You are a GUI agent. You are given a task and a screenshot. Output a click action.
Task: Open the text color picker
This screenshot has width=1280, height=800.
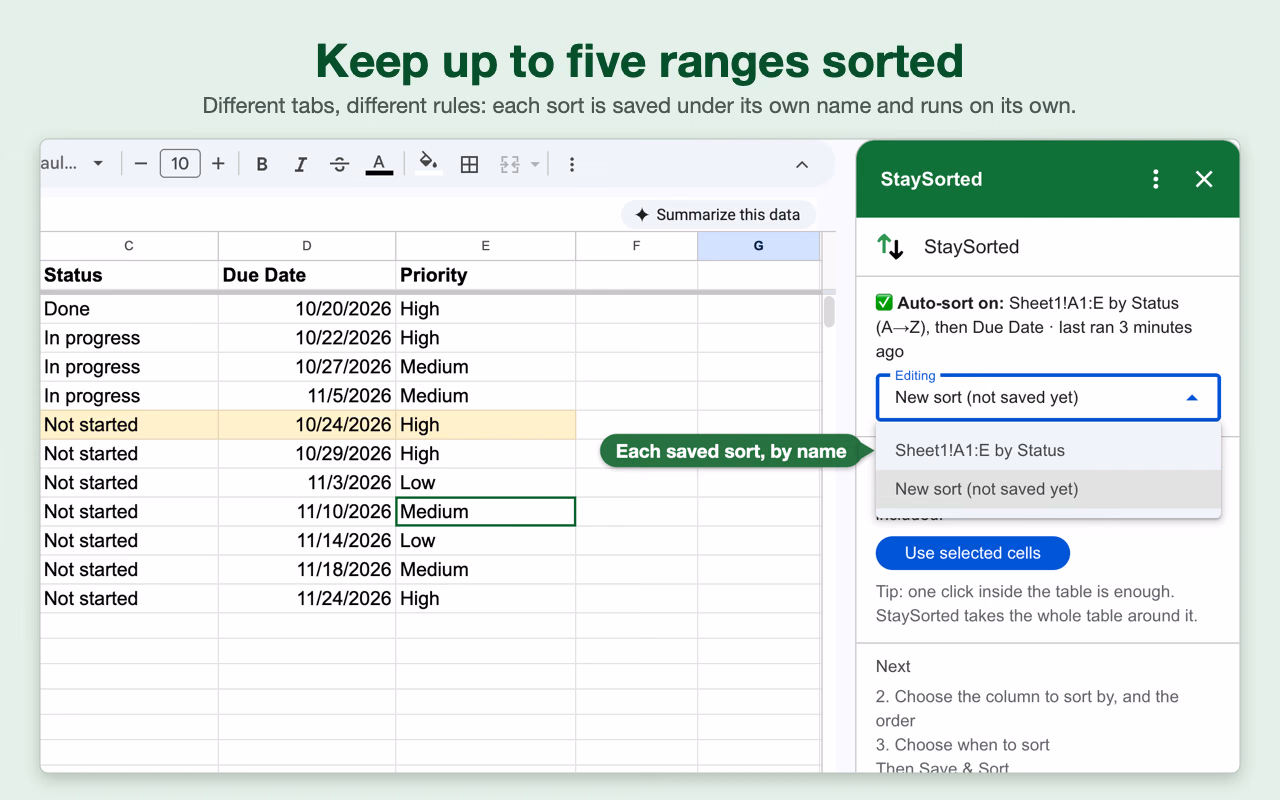click(x=379, y=164)
